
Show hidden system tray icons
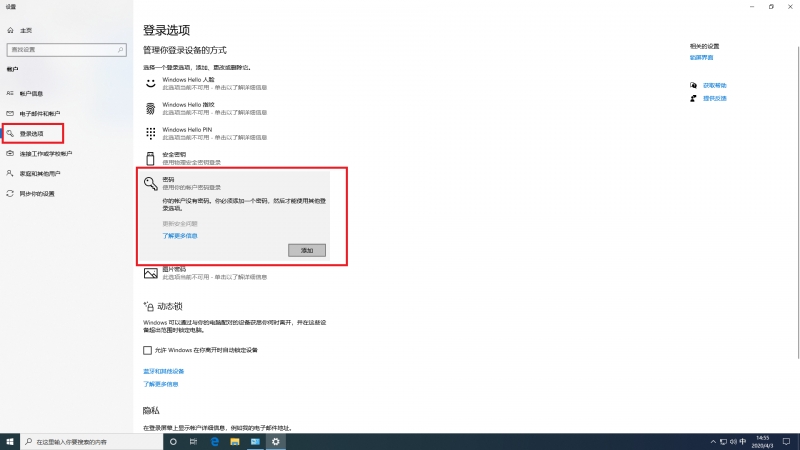point(713,442)
